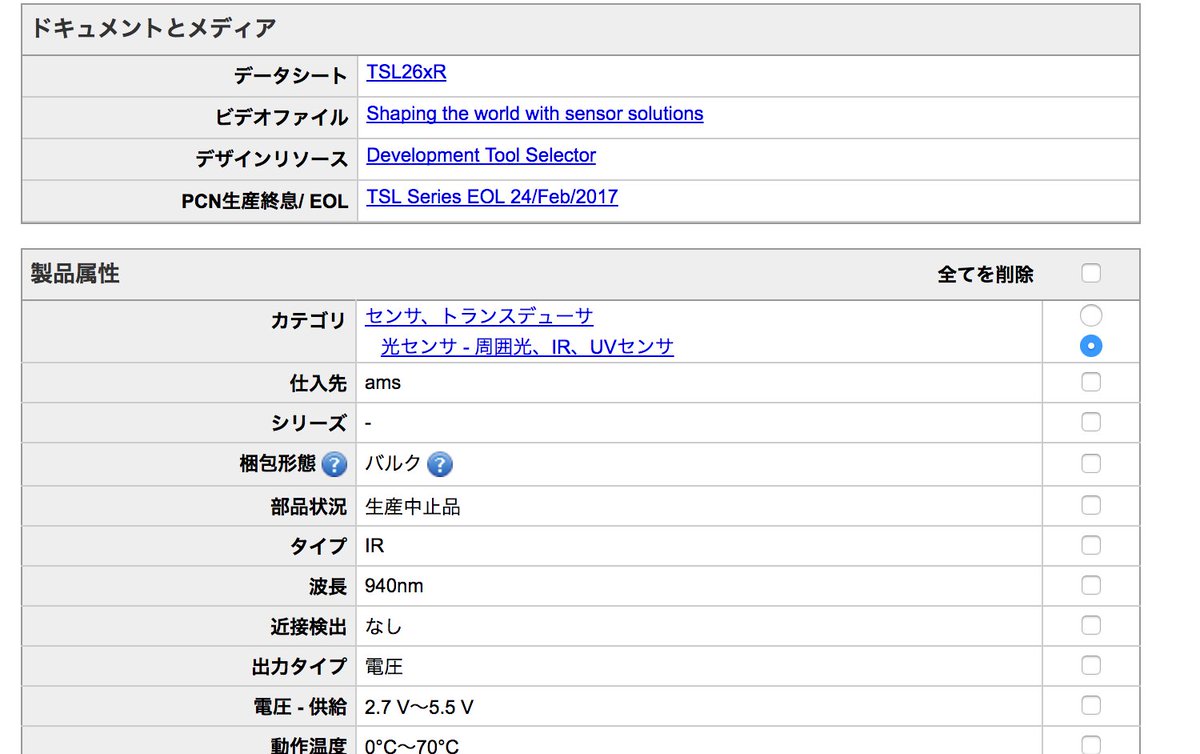Open the TSL26xR datasheet link
Screen dimensions: 1200x754
(406, 72)
